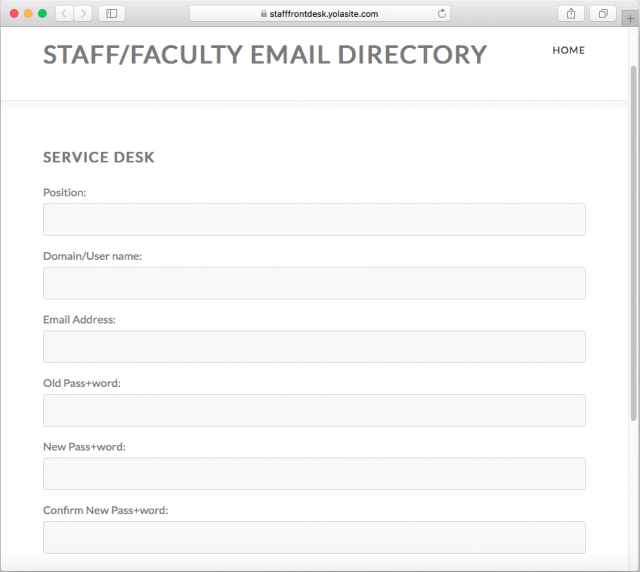This screenshot has width=640, height=572.
Task: Minimize the window with yellow button
Action: [28, 13]
